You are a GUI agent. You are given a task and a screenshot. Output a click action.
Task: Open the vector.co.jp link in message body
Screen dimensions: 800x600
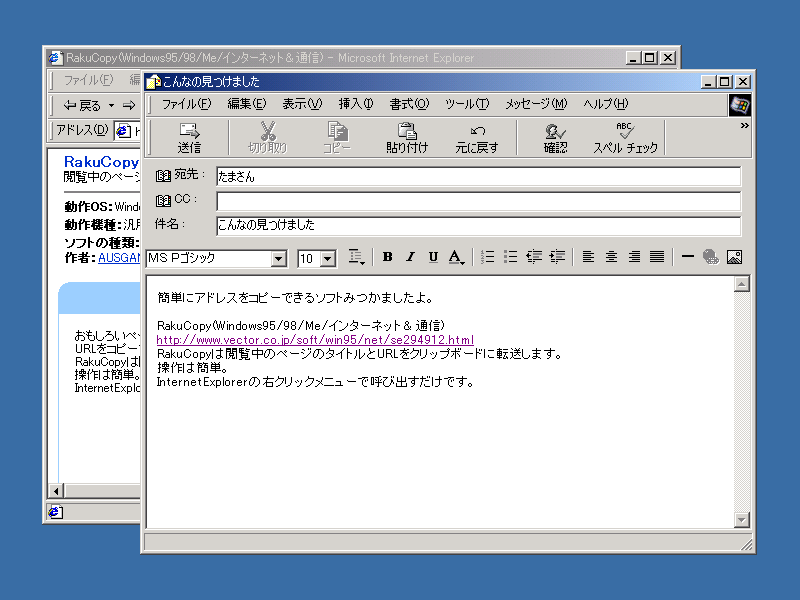pyautogui.click(x=315, y=340)
